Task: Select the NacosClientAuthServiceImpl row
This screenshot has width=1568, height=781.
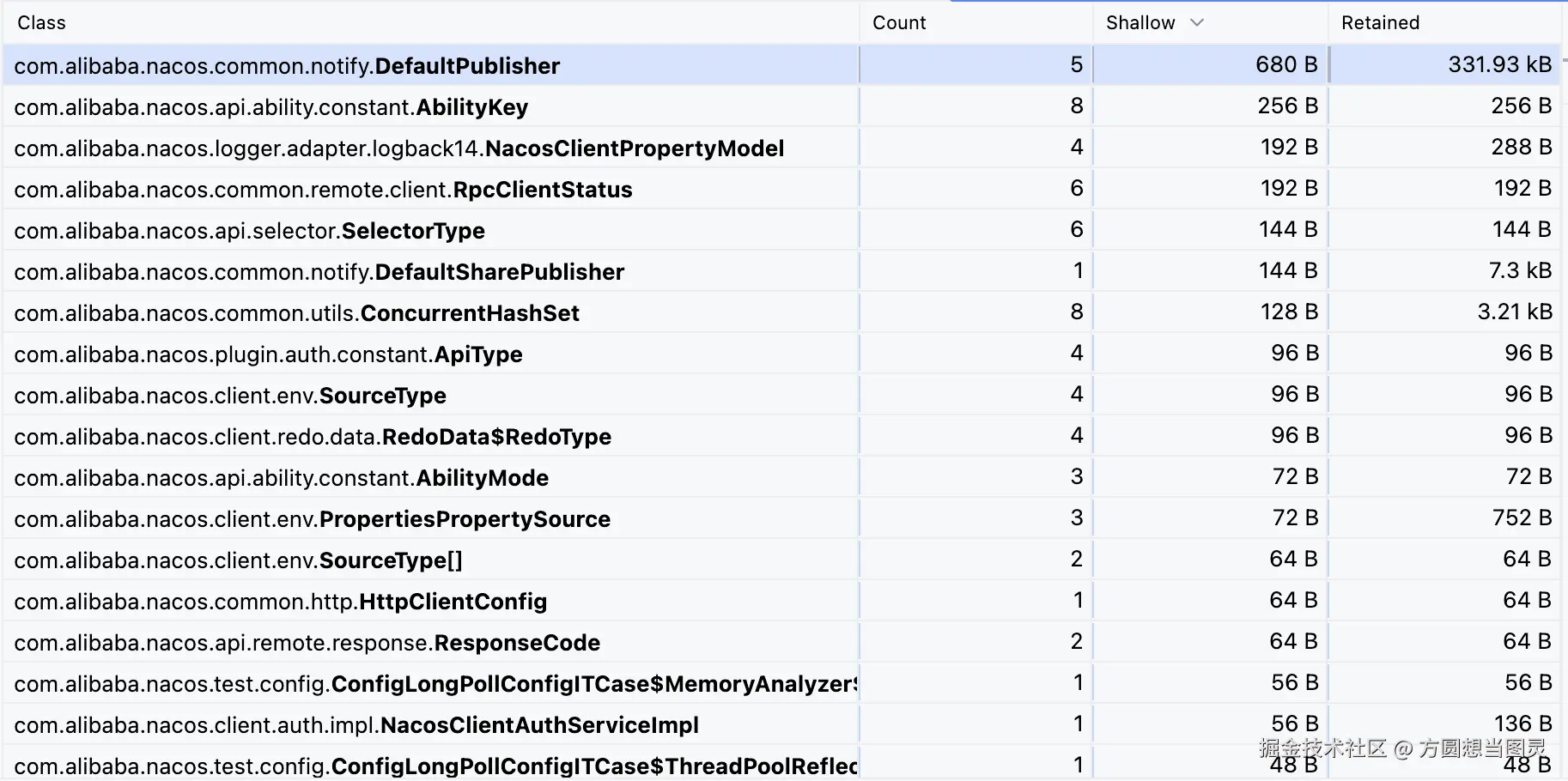Action: click(x=356, y=725)
